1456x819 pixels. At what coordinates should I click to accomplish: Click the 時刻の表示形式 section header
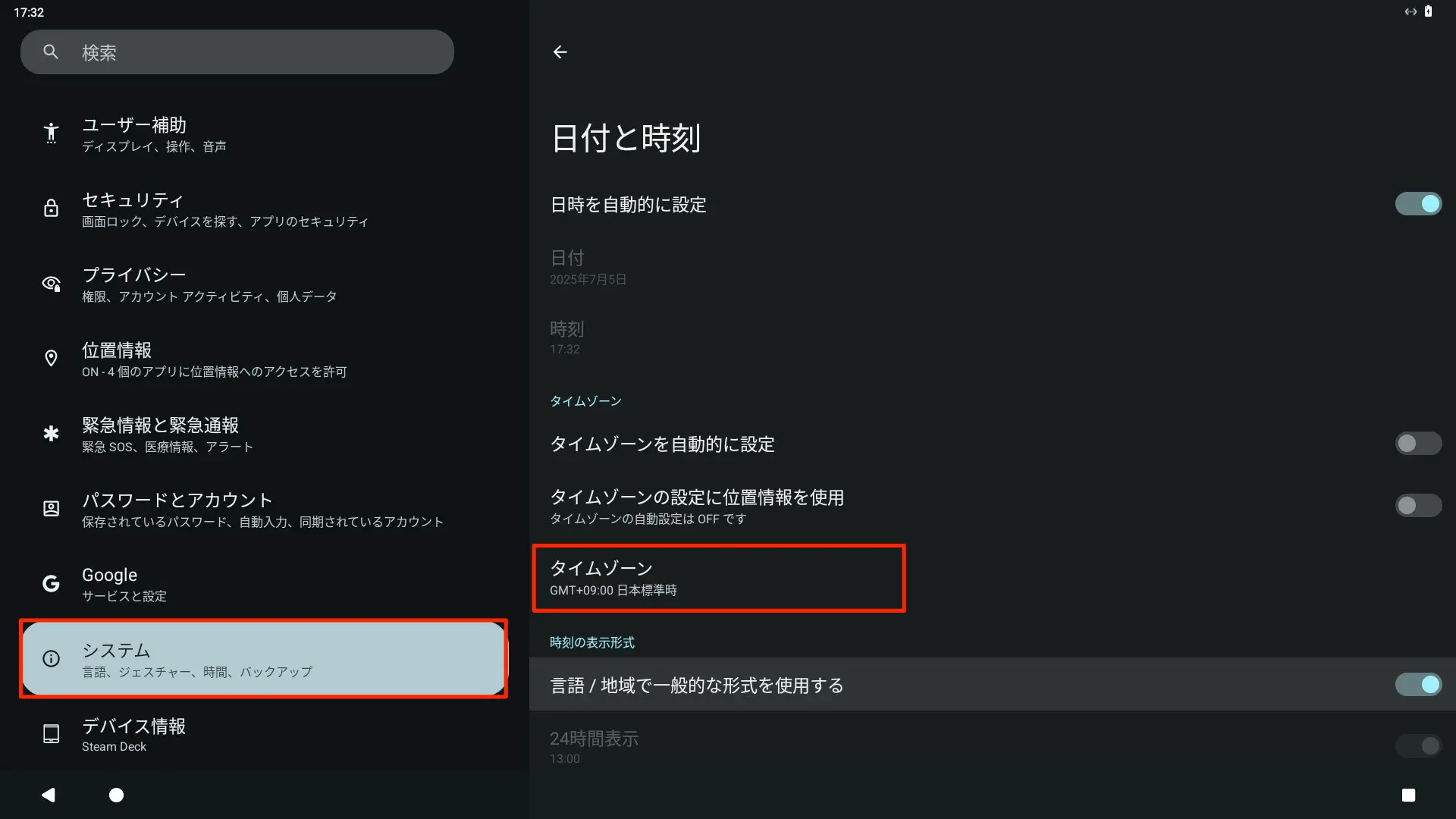591,642
